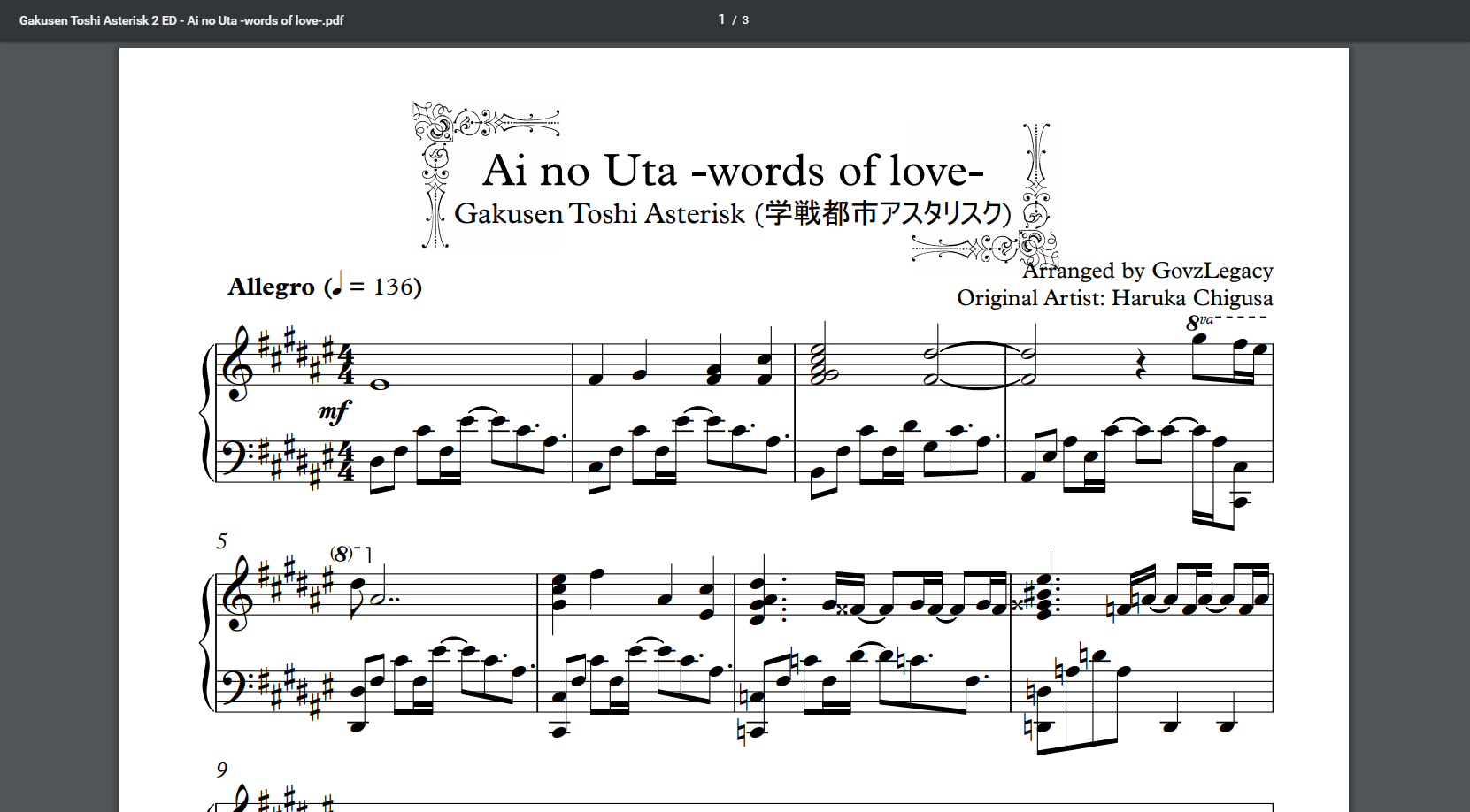
Task: Click the 8va octave marking
Action: coord(1199,322)
